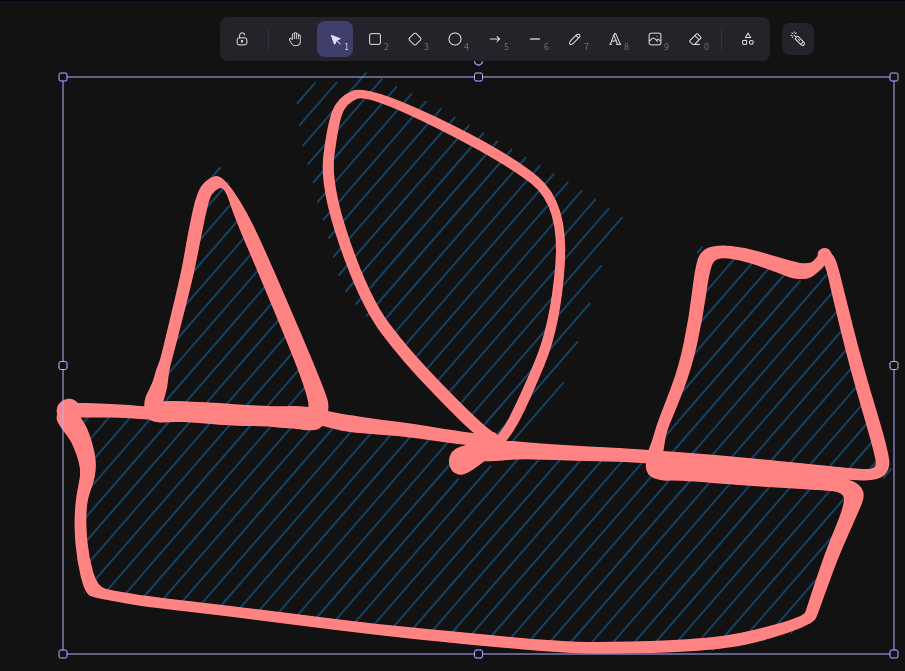This screenshot has width=905, height=671.
Task: Select the Pencil freedraw tool
Action: [x=575, y=39]
